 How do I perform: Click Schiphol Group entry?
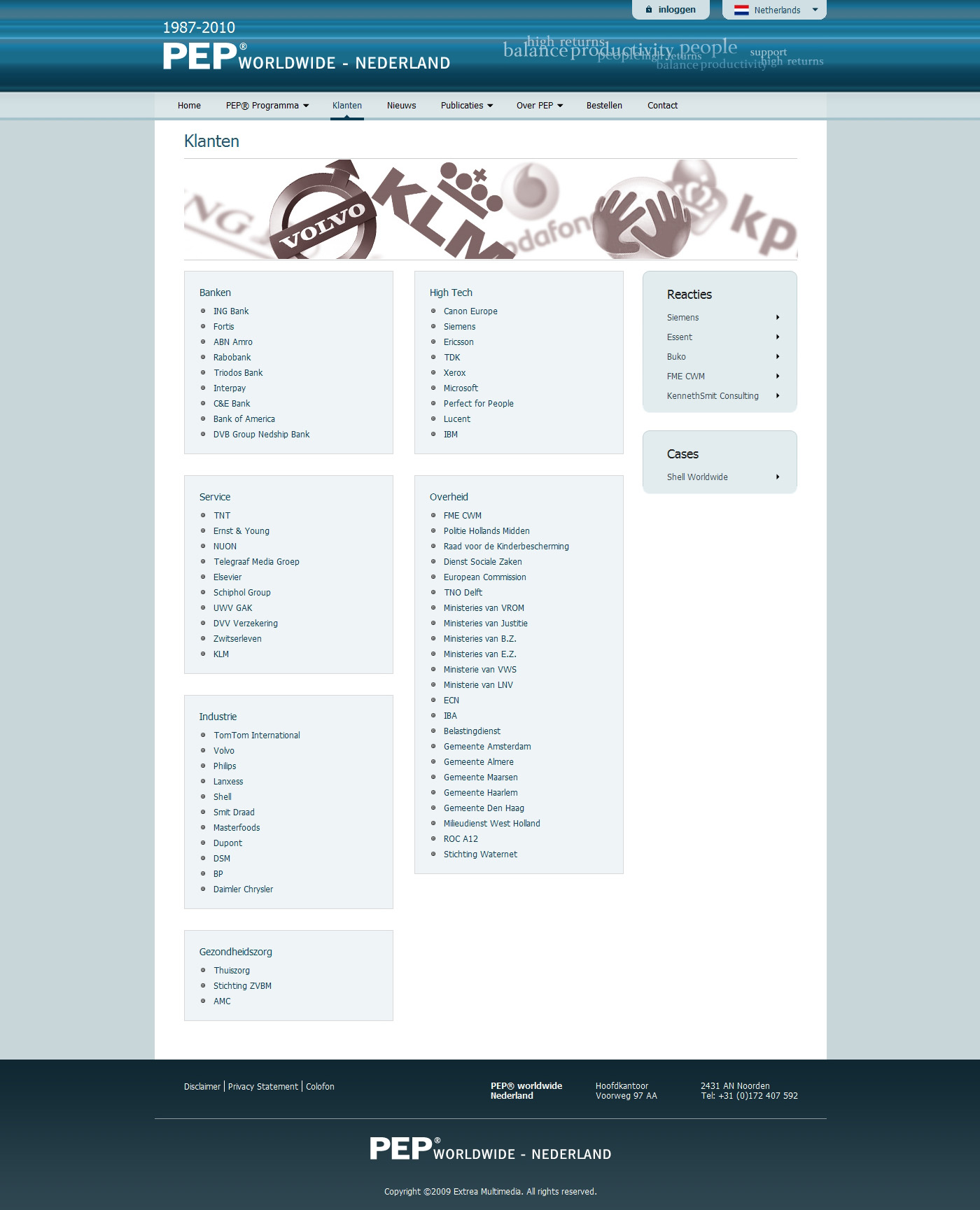point(242,593)
